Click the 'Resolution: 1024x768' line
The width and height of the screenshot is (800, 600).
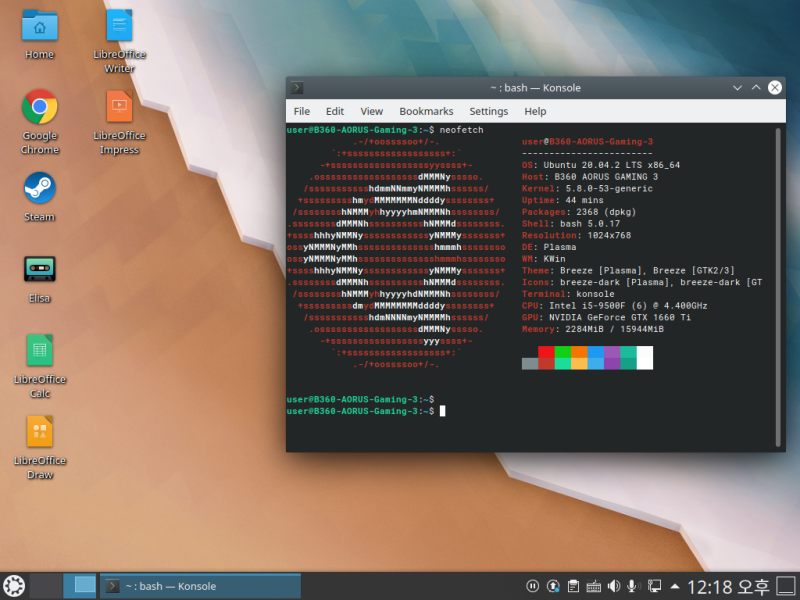(576, 235)
